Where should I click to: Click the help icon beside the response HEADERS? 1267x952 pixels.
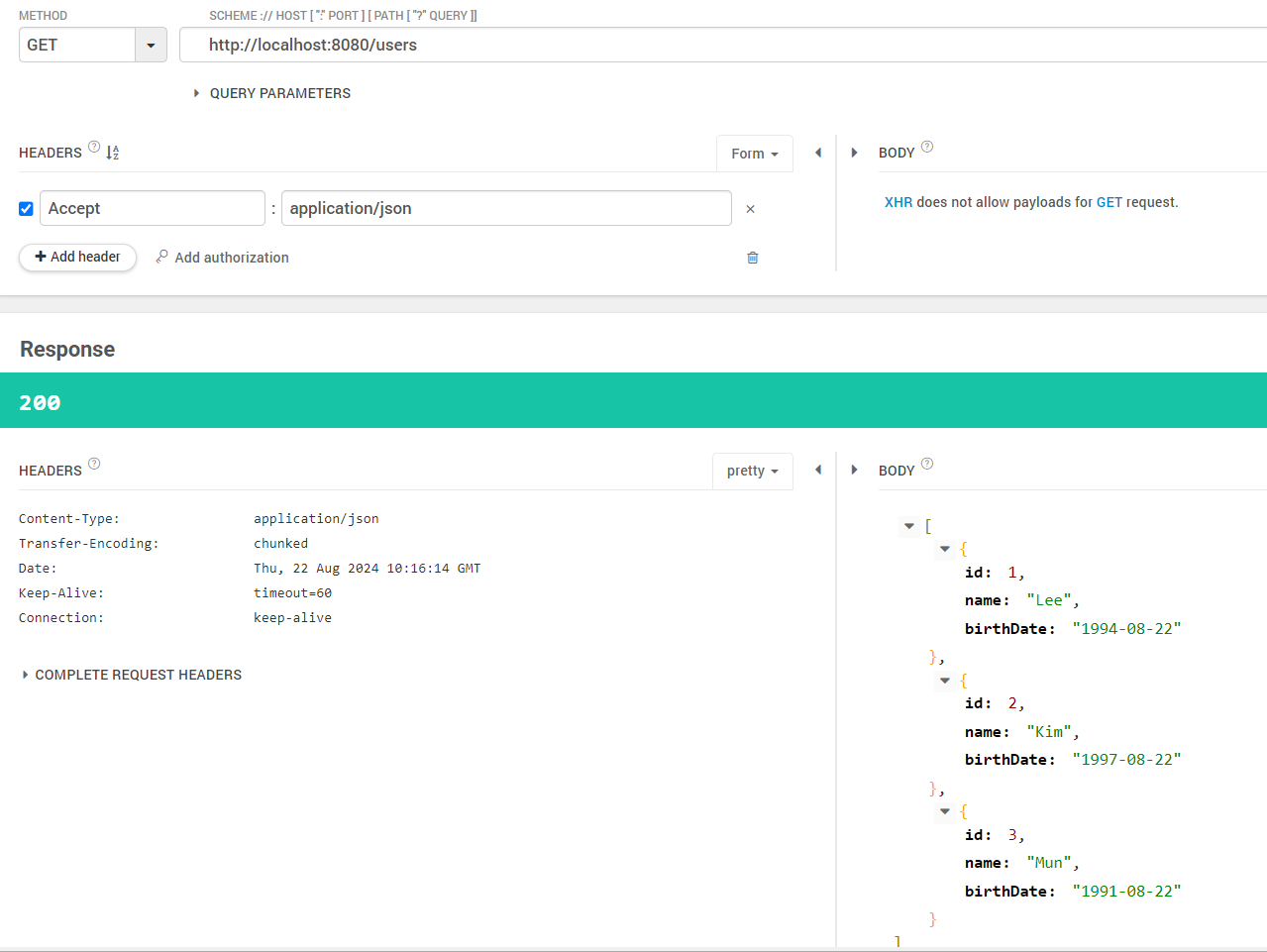(93, 464)
